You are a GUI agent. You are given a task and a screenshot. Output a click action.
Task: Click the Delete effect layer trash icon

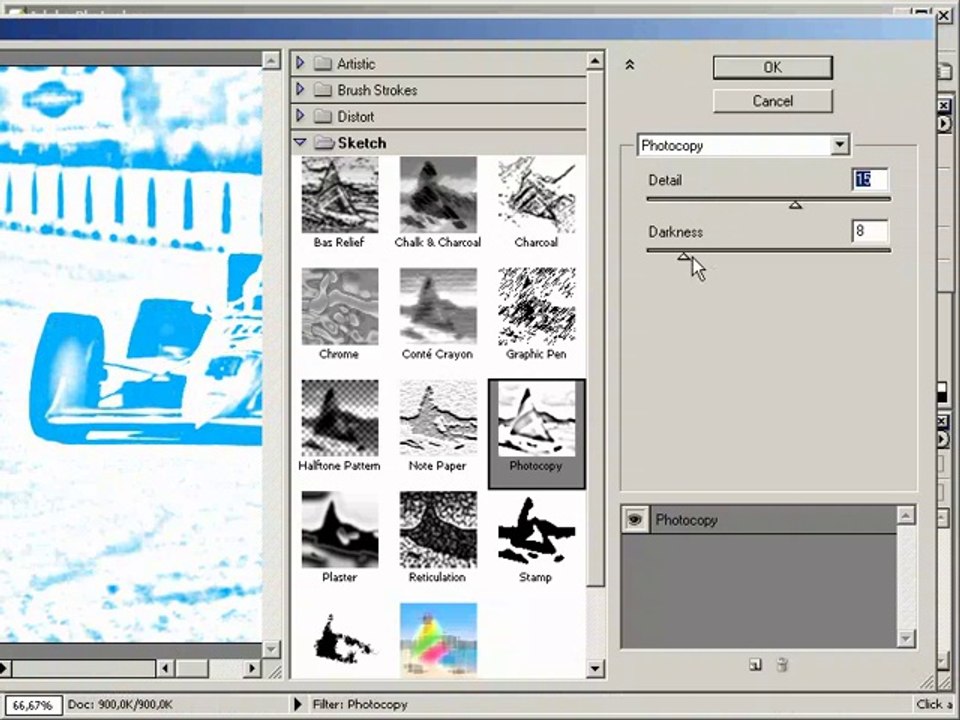point(782,665)
